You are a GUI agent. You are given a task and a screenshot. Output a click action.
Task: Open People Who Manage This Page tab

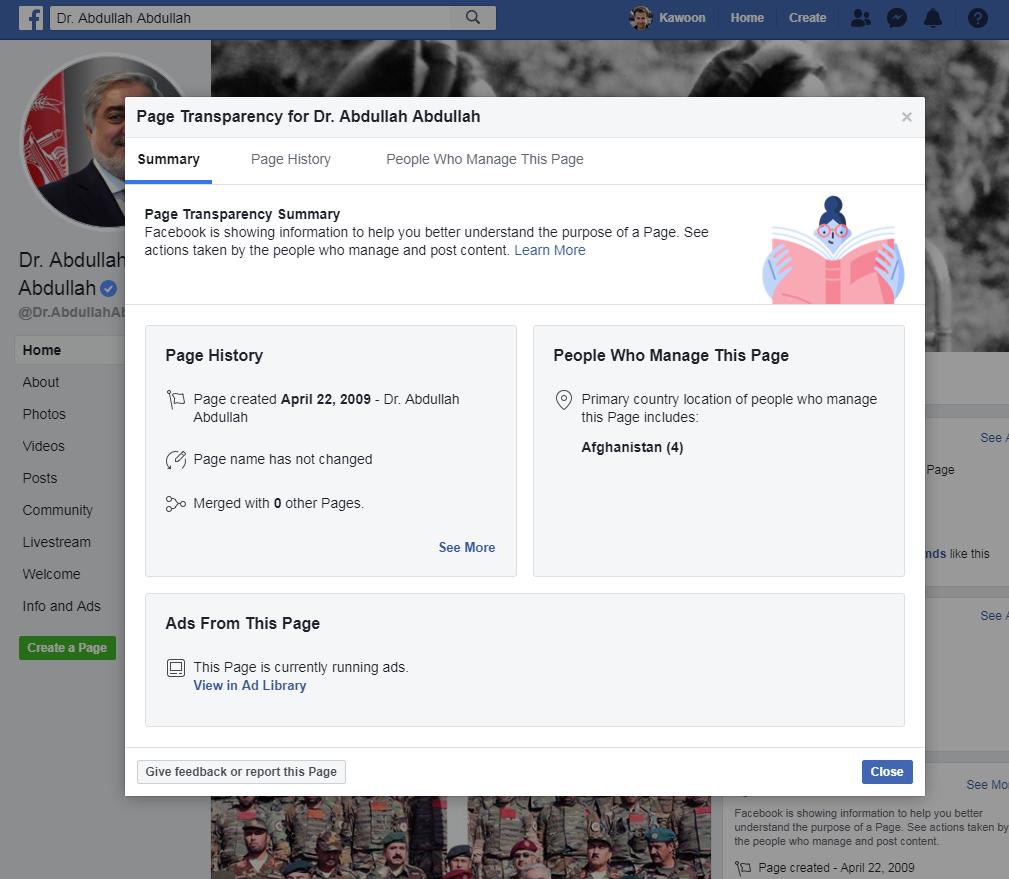(x=485, y=160)
